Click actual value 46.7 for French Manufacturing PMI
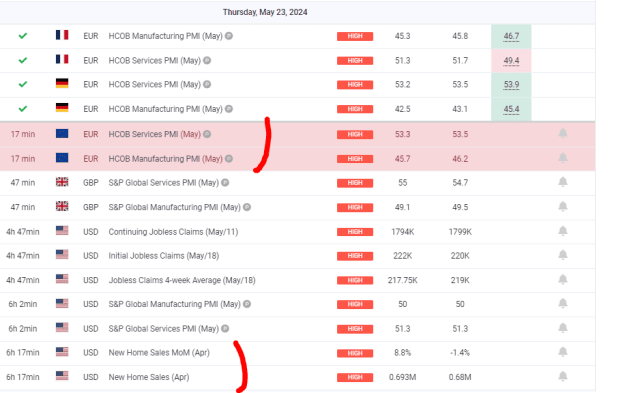Viewport: 625px width, 393px height. pyautogui.click(x=511, y=36)
